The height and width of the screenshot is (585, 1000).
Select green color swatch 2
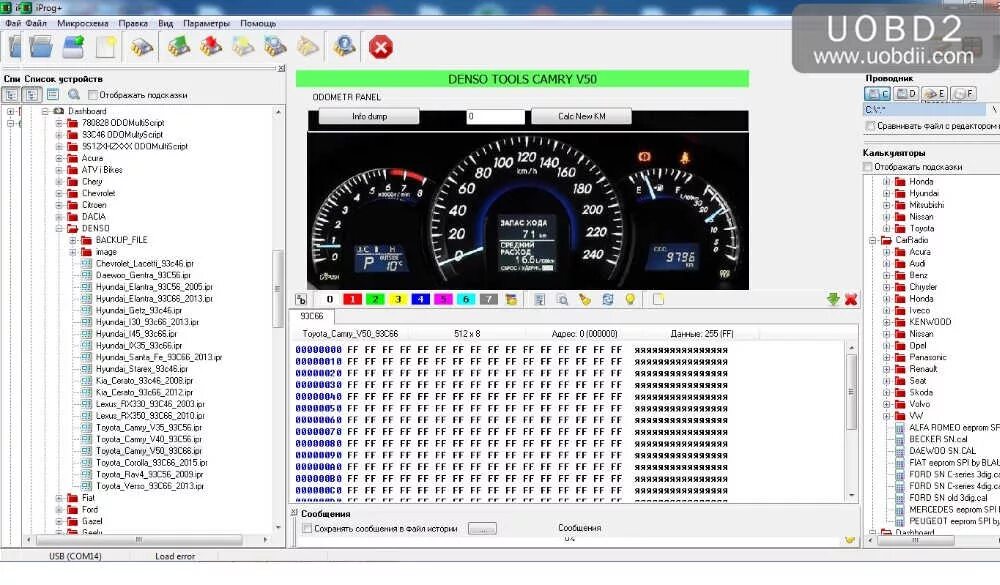375,299
